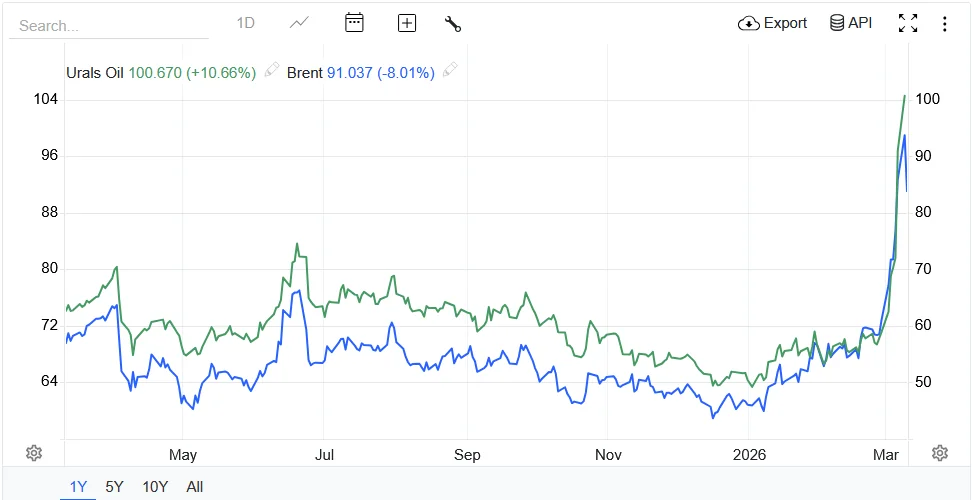Select the 1Y time range tab
The width and height of the screenshot is (972, 500).
78,487
